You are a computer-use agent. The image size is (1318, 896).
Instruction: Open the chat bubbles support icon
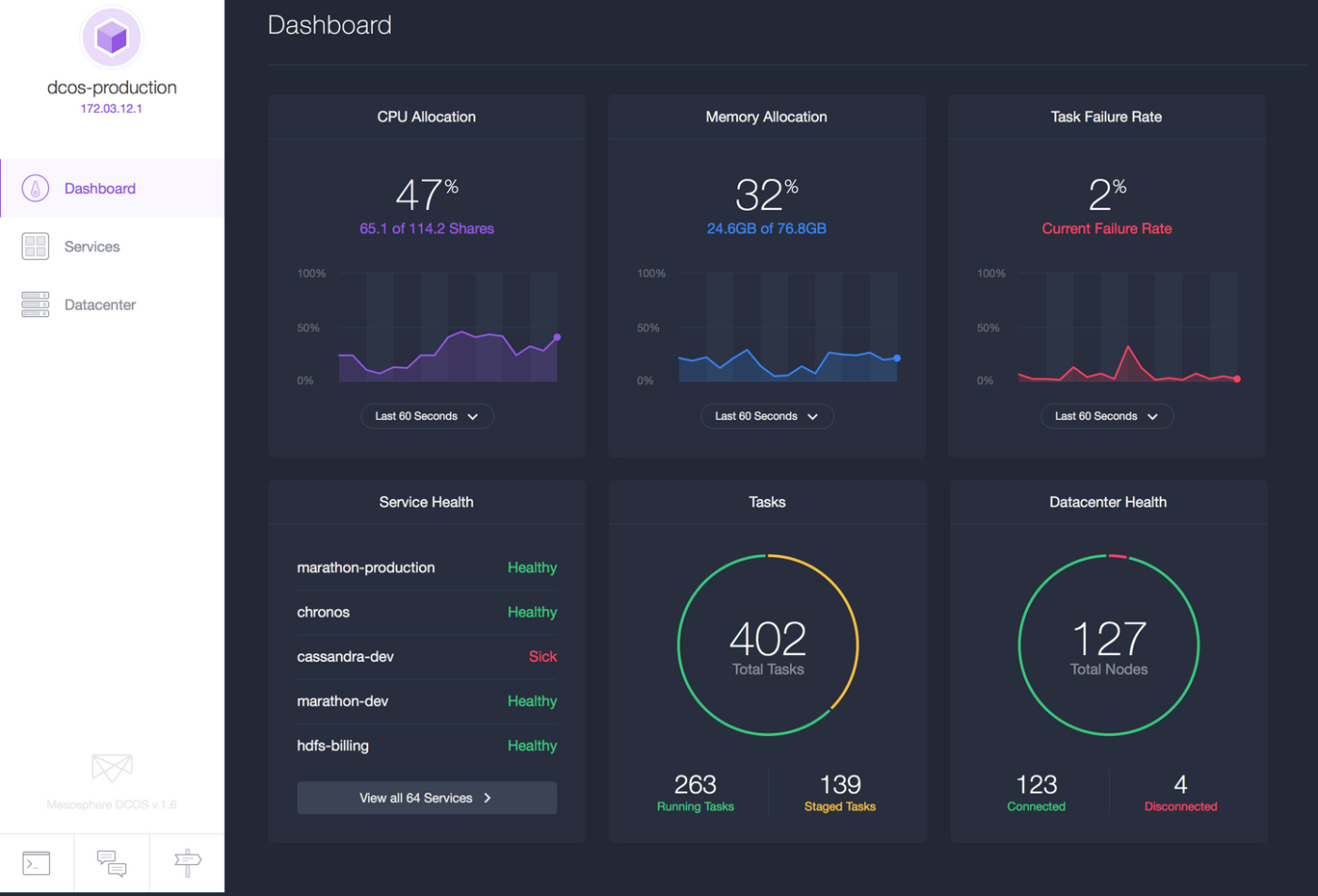click(111, 863)
